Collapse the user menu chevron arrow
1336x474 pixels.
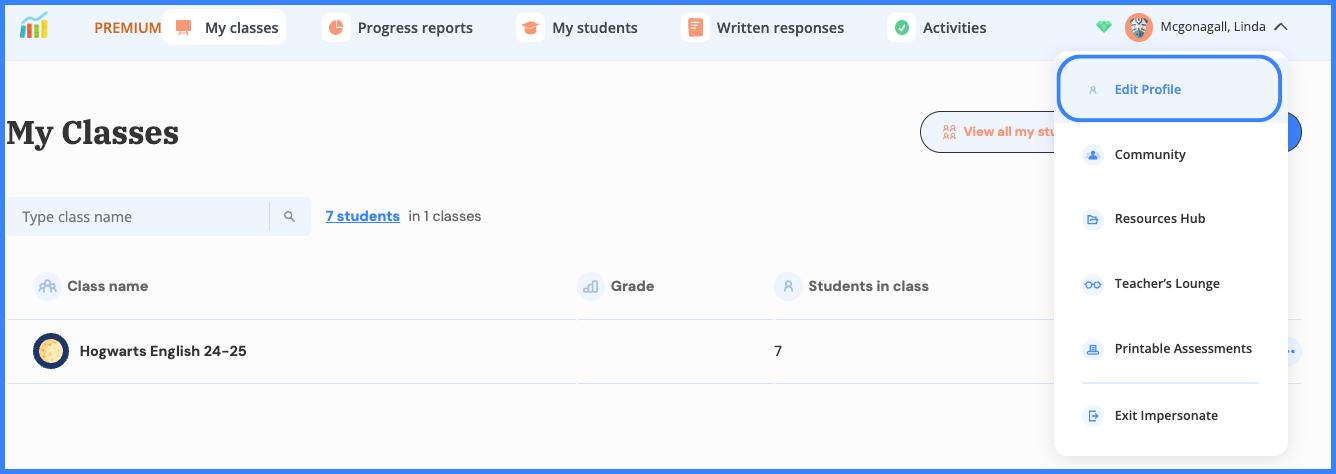1281,28
